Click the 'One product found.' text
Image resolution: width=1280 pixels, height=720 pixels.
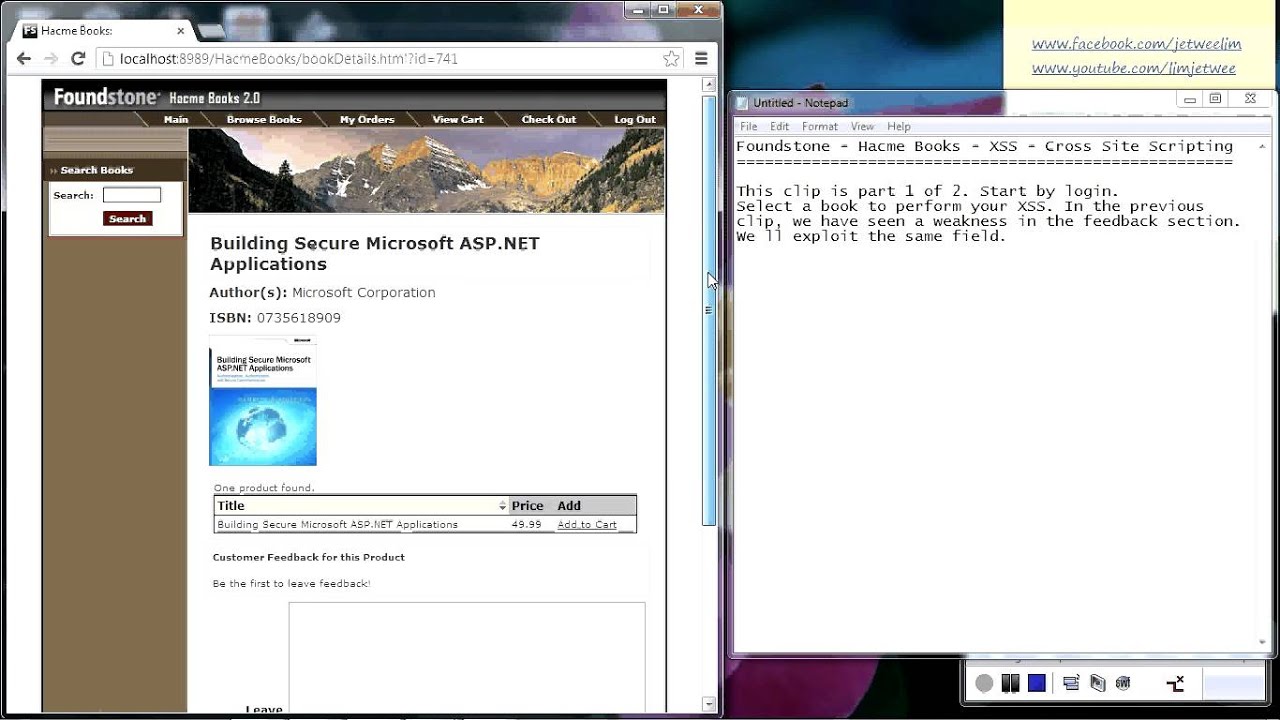[x=264, y=488]
